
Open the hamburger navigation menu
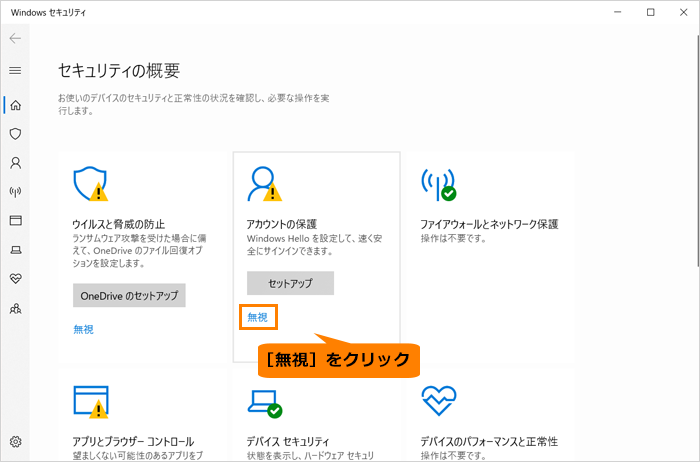point(15,71)
